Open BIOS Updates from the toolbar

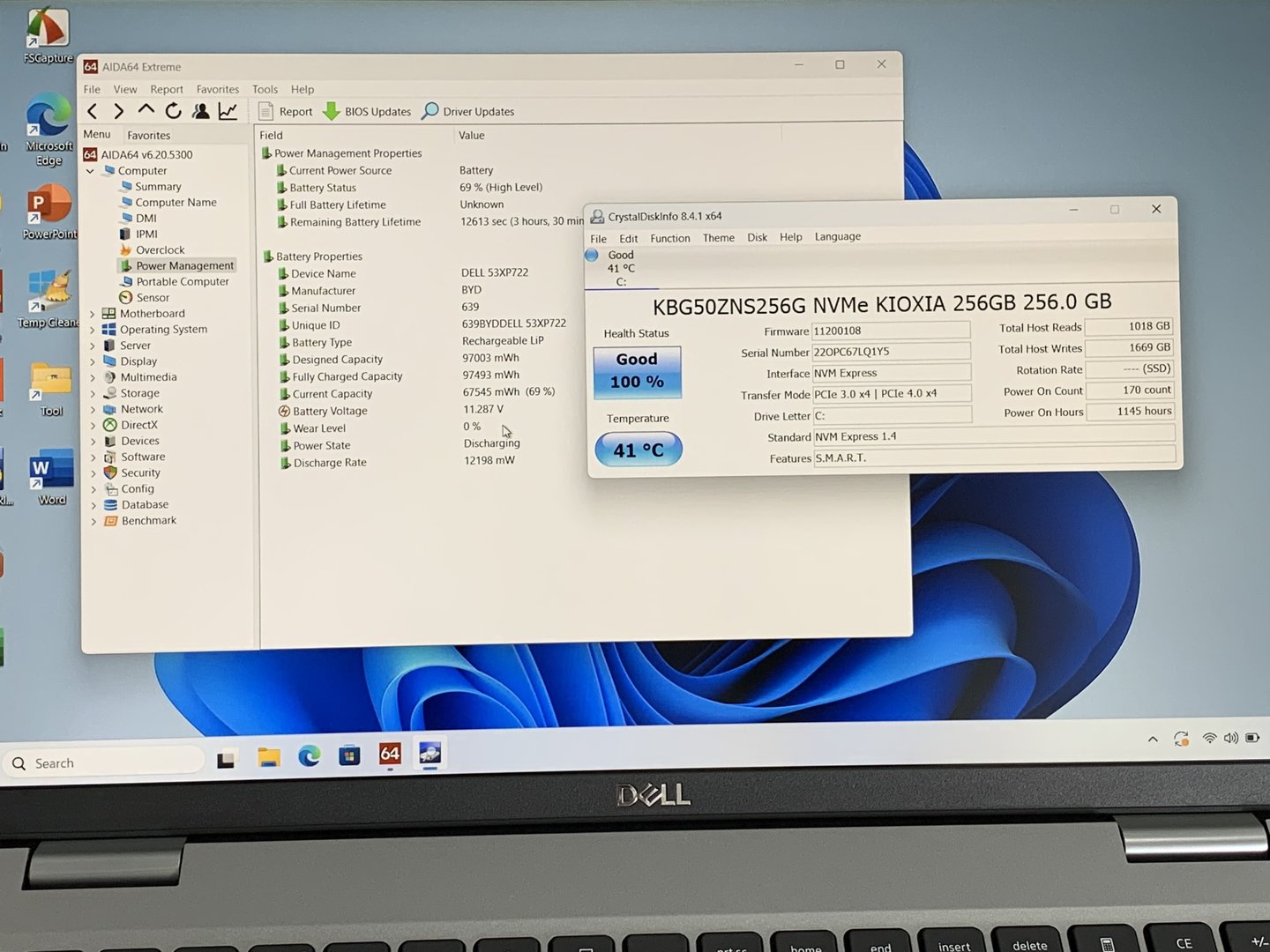coord(368,112)
